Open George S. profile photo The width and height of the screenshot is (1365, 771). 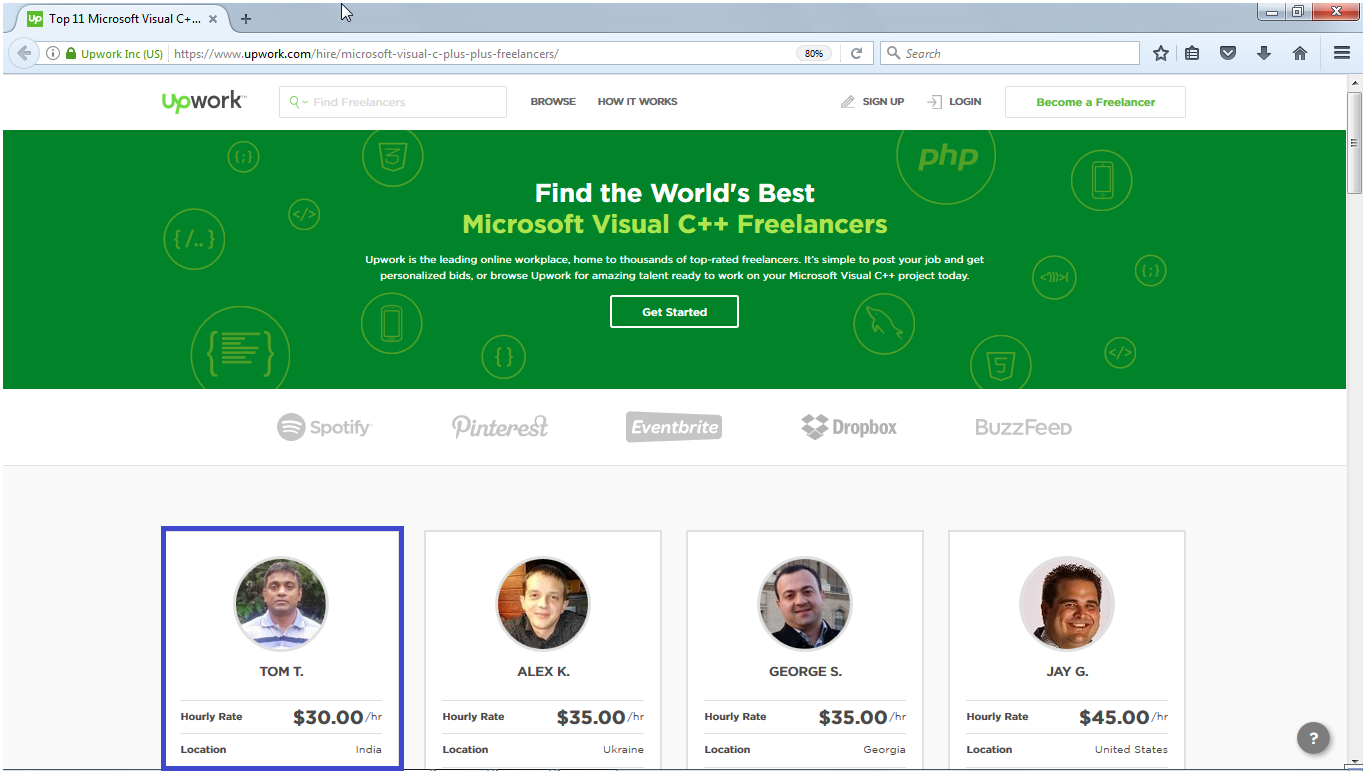pyautogui.click(x=805, y=604)
